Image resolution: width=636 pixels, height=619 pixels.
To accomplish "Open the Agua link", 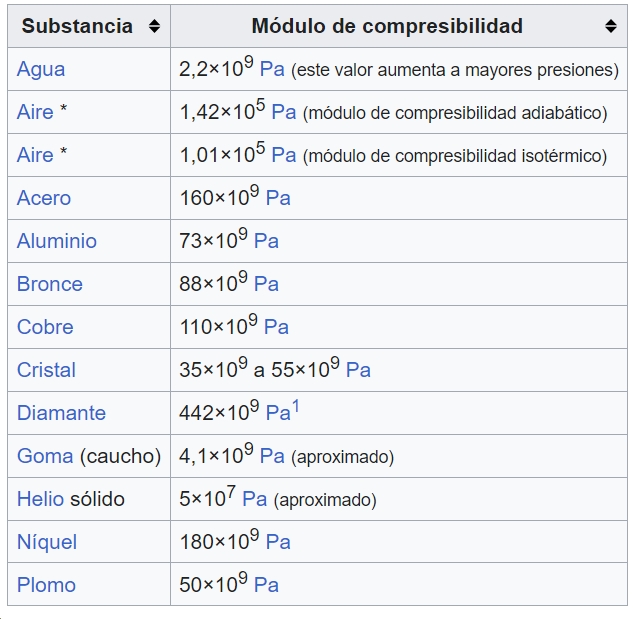I will [41, 69].
